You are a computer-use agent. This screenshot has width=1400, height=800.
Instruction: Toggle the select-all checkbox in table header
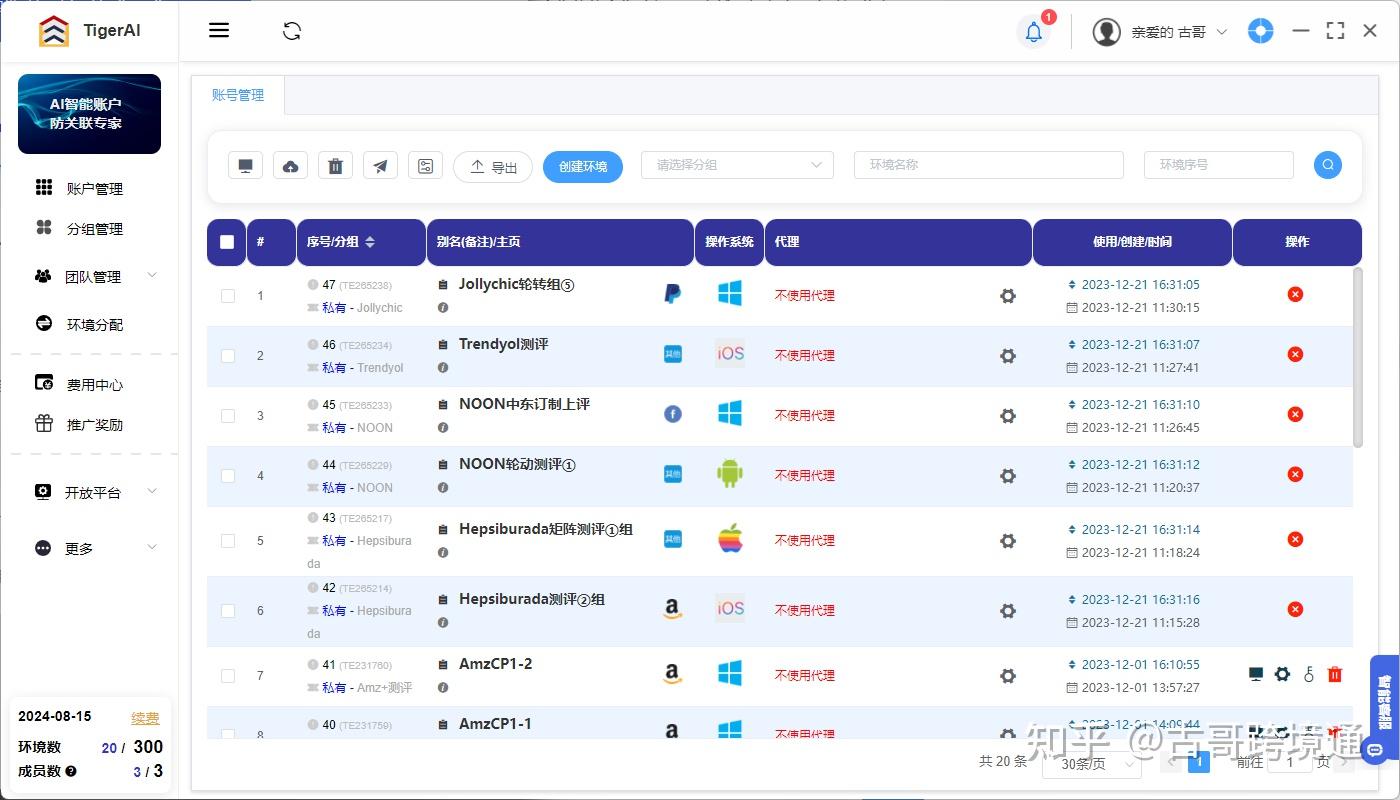coord(226,241)
